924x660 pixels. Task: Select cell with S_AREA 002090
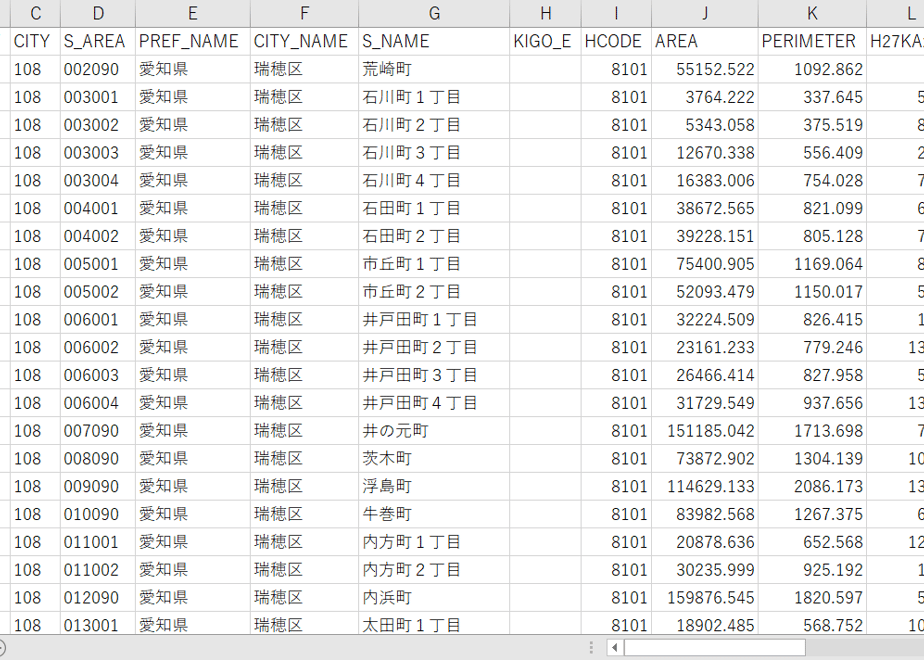click(x=98, y=69)
